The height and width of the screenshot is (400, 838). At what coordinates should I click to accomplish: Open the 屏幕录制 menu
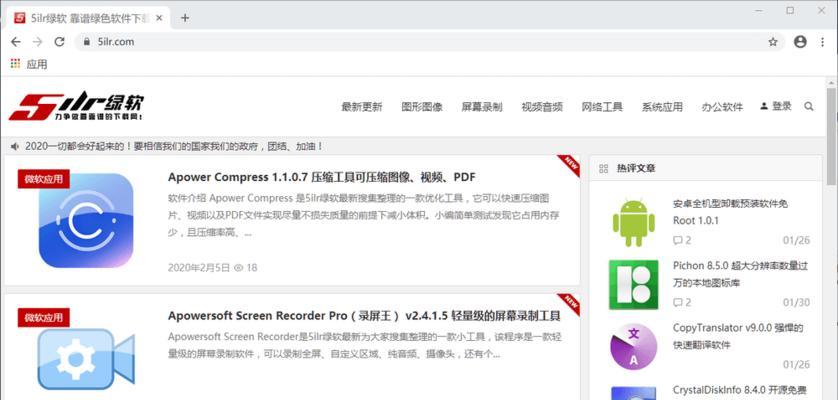click(482, 106)
